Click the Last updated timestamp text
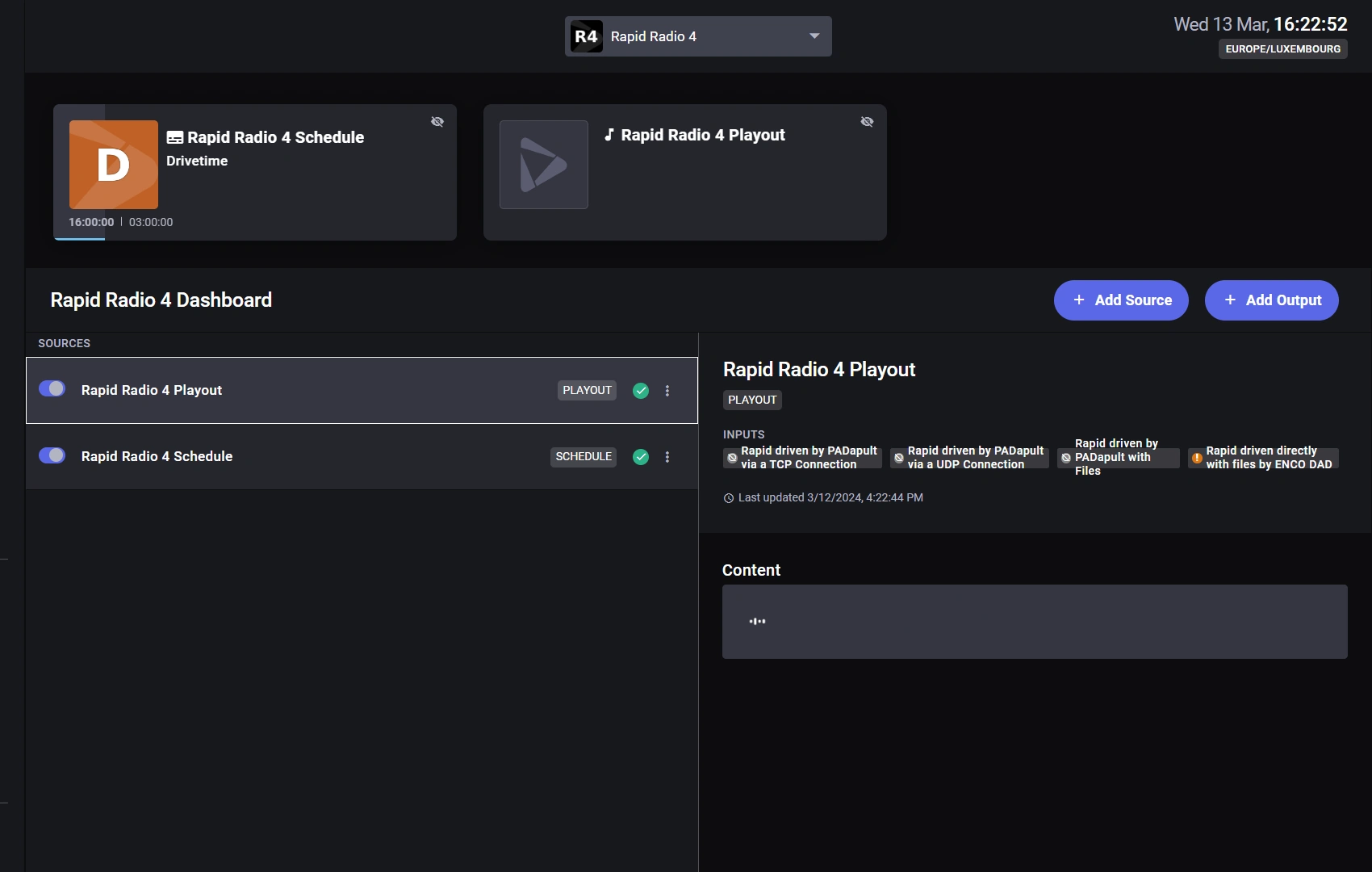Screen dimensions: 1372x872 [830, 497]
